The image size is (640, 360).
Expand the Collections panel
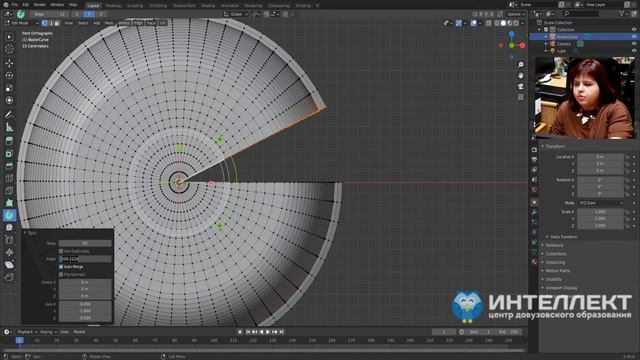click(556, 254)
